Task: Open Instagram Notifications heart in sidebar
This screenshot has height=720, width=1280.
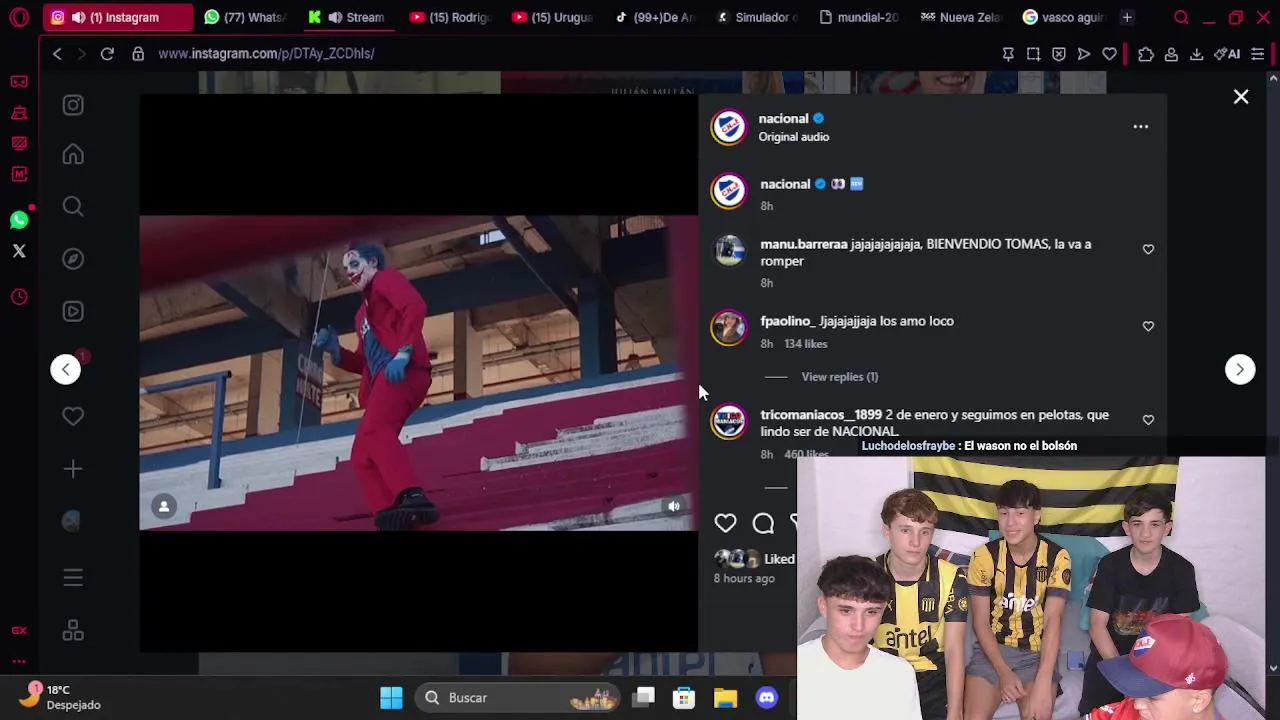Action: tap(73, 416)
